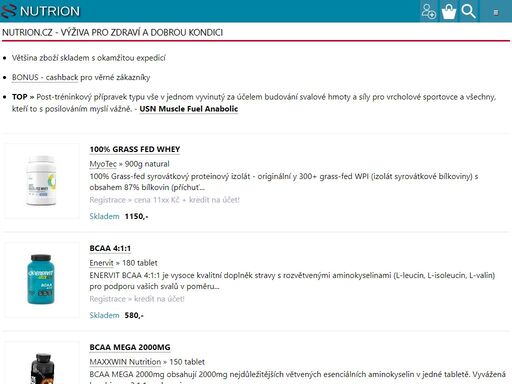Viewport: 512px width, 384px height.
Task: Open the MyoTec brand link
Action: click(x=103, y=164)
